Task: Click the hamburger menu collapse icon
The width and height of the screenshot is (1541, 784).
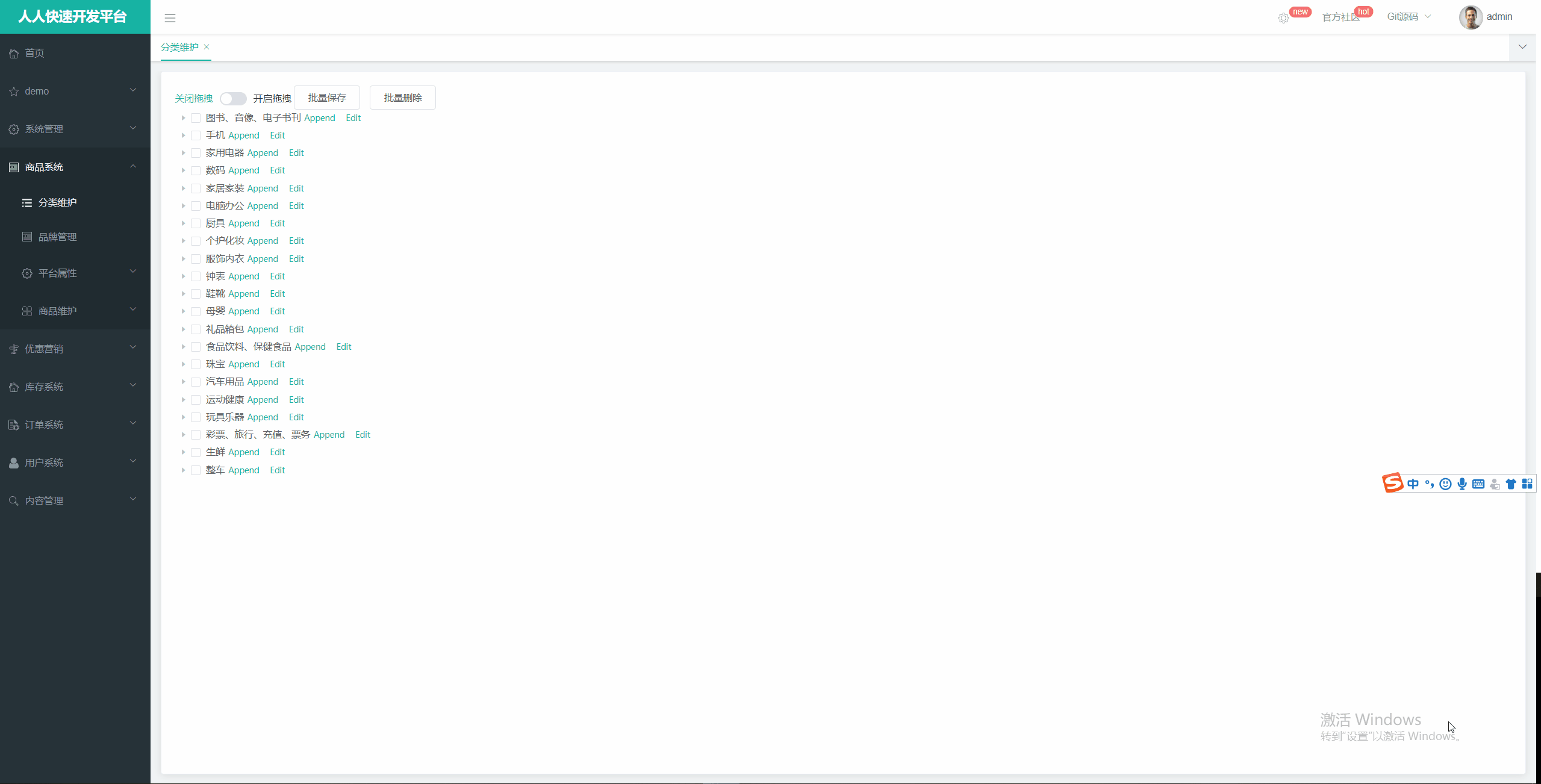Action: point(170,18)
